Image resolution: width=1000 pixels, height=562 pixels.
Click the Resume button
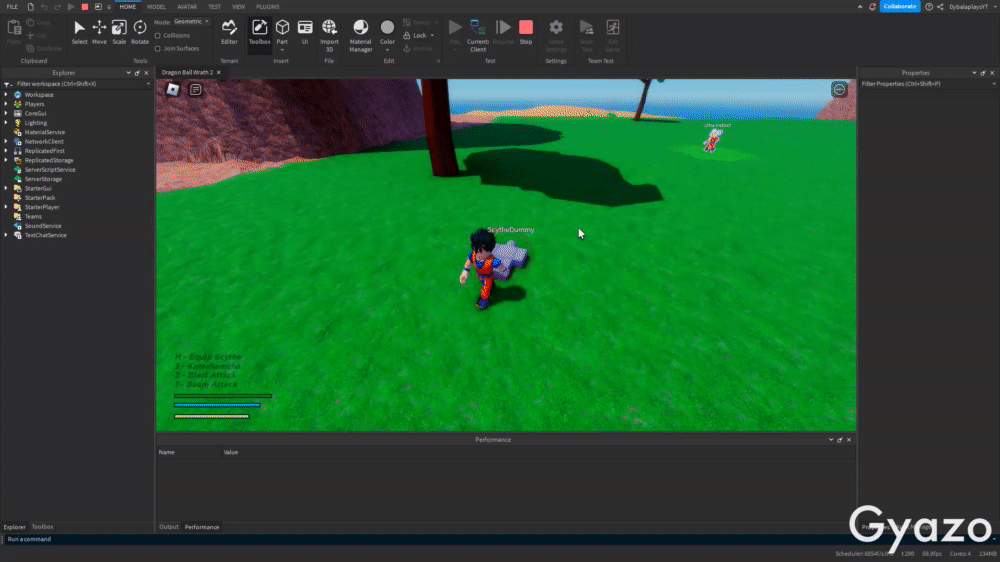pyautogui.click(x=503, y=32)
